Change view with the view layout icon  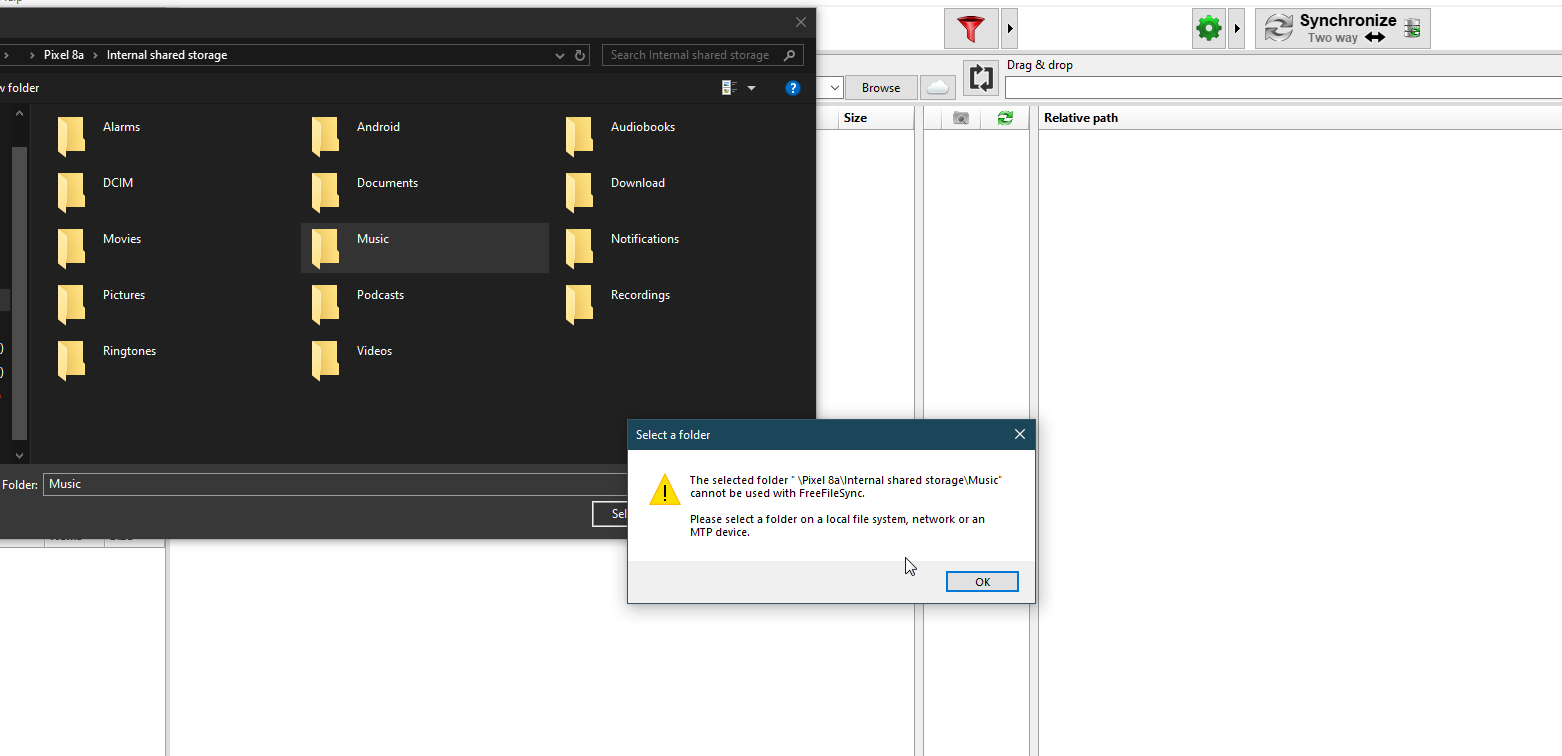coord(729,88)
